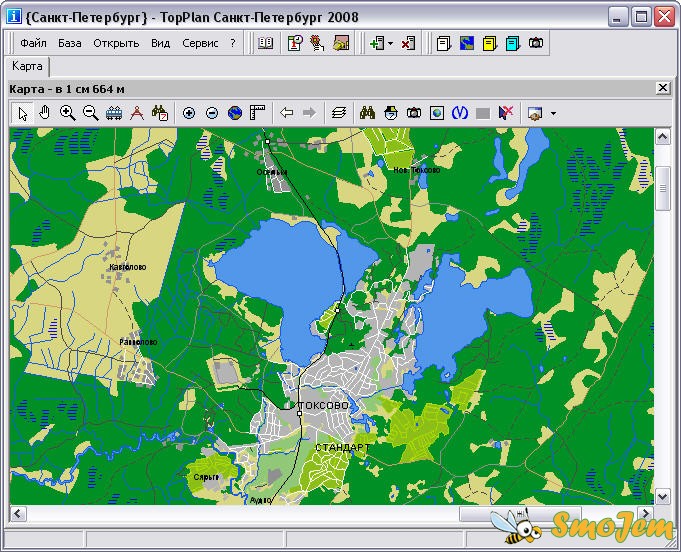The width and height of the screenshot is (681, 552).
Task: Minimize the TopPlan window
Action: 618,17
